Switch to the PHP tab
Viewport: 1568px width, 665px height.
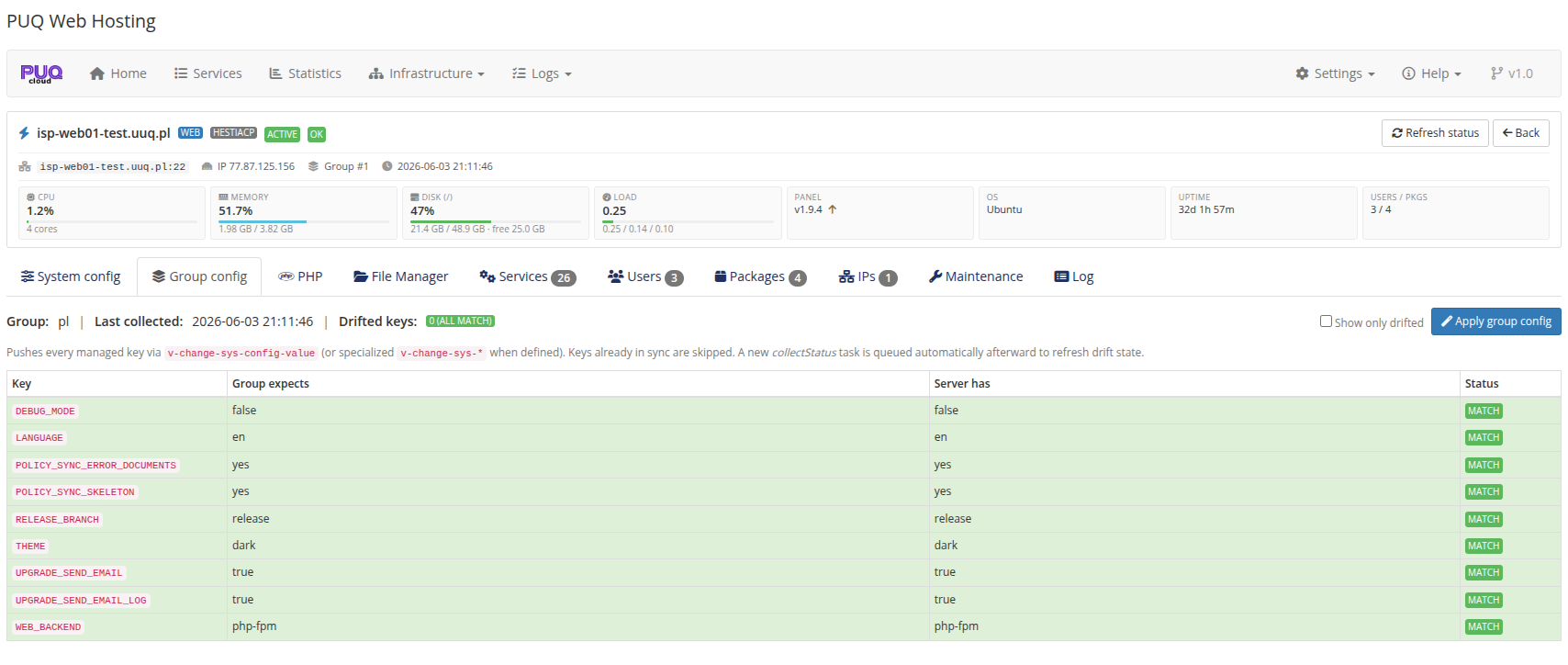coord(300,276)
